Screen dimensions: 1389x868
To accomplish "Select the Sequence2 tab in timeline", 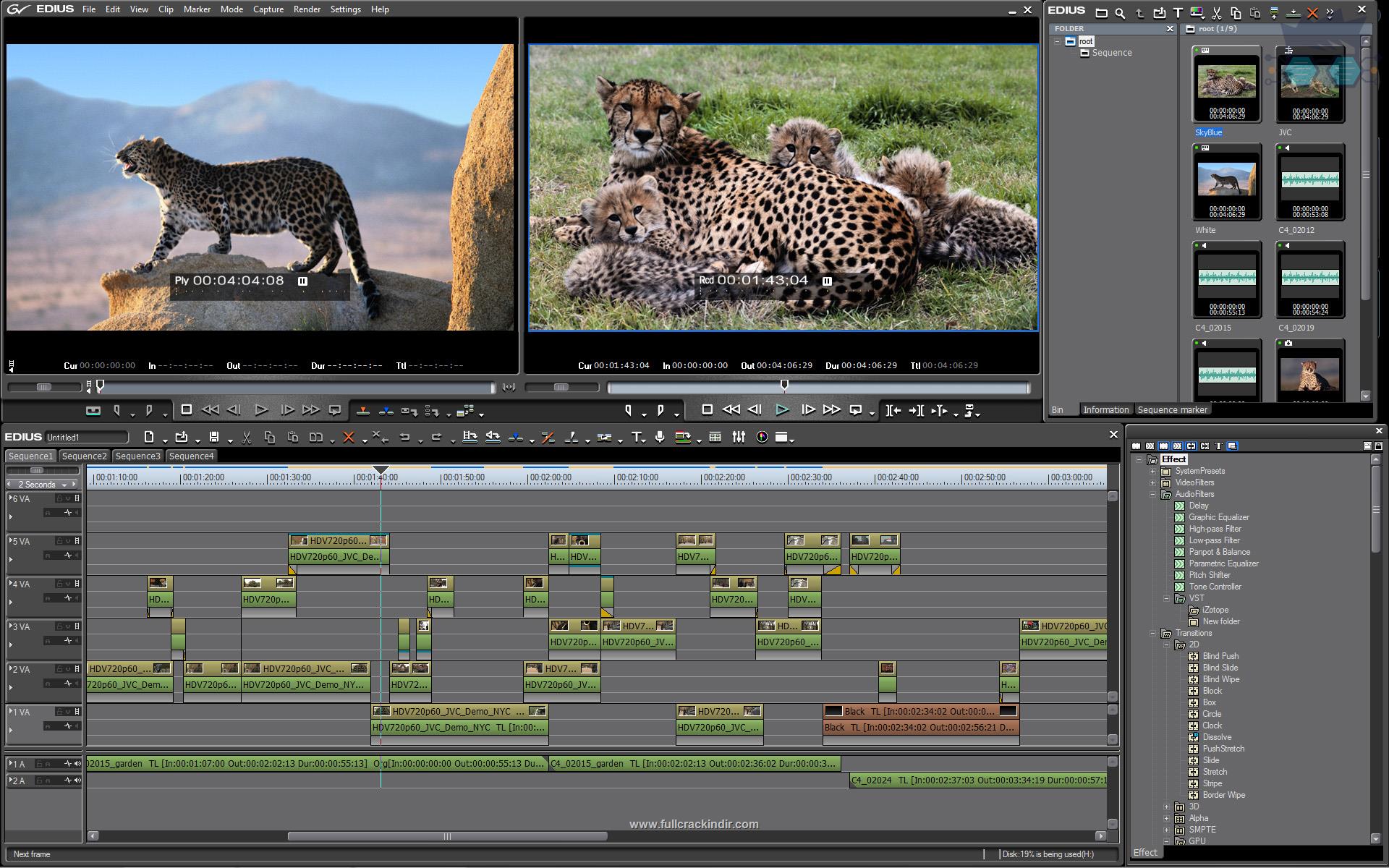I will point(83,456).
